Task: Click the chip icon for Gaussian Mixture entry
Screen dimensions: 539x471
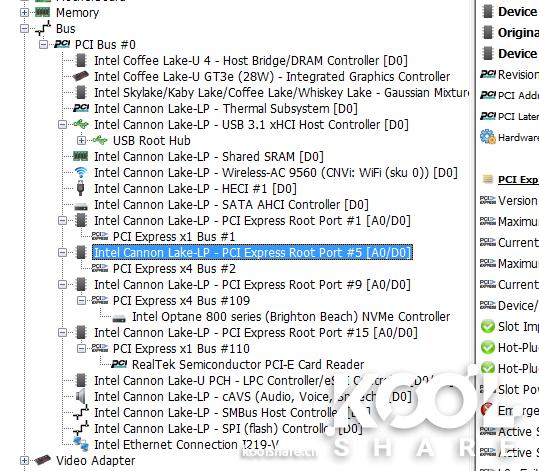Action: point(81,92)
